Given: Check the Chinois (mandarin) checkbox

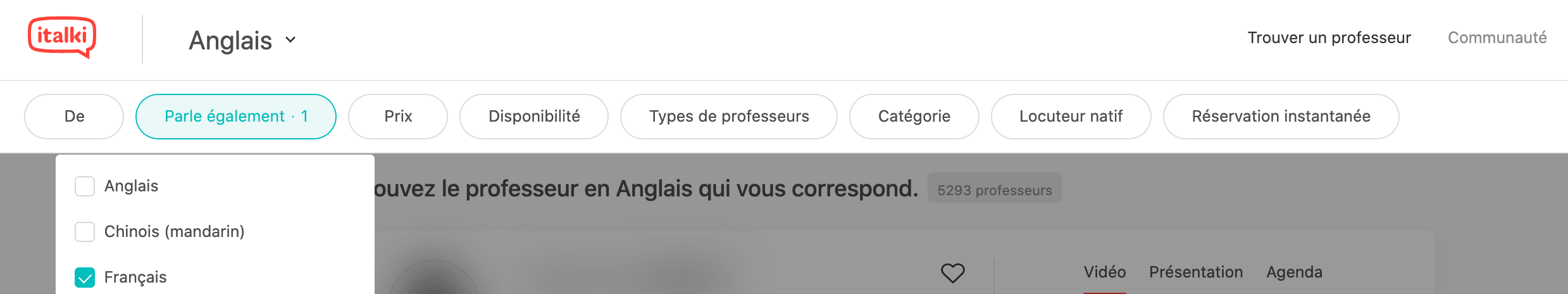Looking at the screenshot, I should click(x=85, y=232).
